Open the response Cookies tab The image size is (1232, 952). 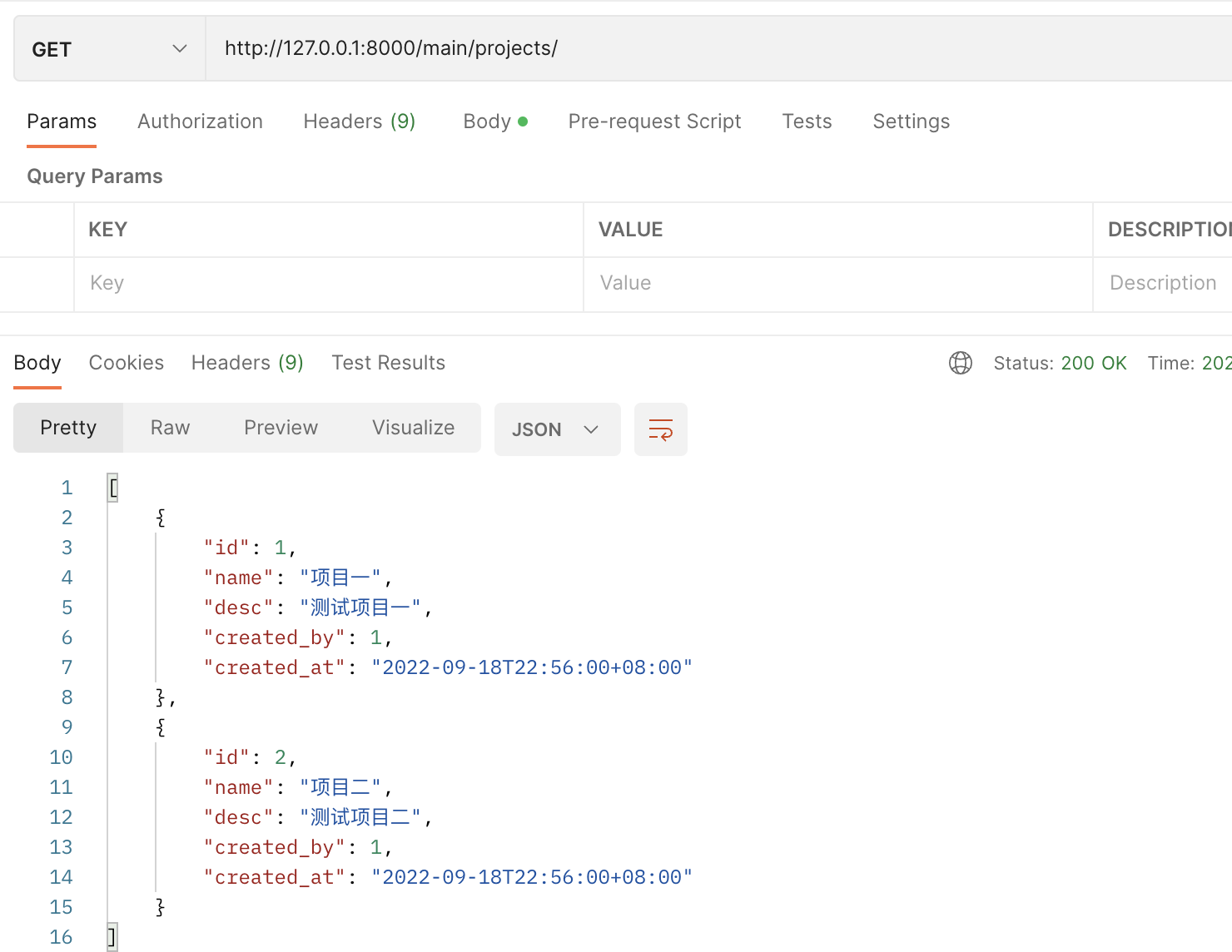(x=127, y=363)
